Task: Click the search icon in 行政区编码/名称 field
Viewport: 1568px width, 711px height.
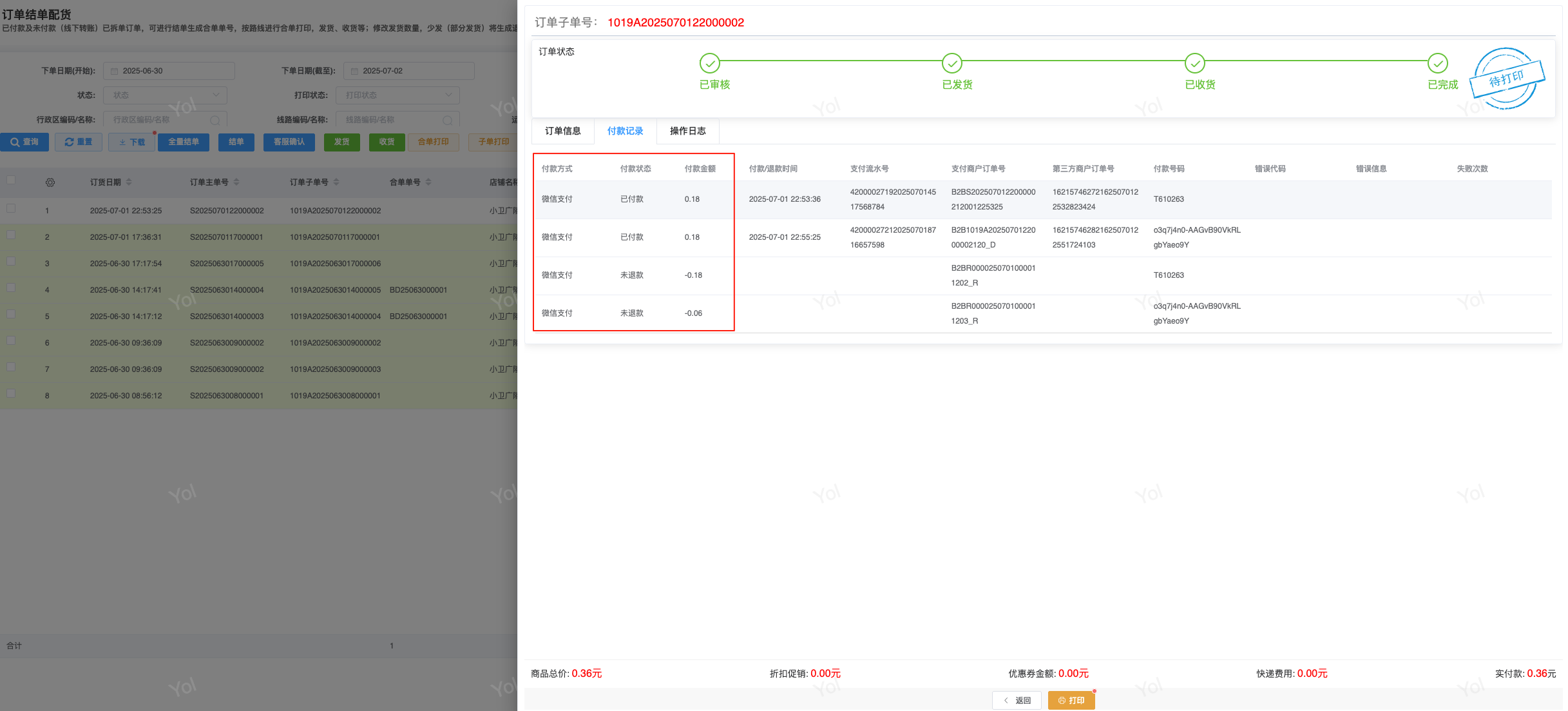Action: (x=215, y=120)
